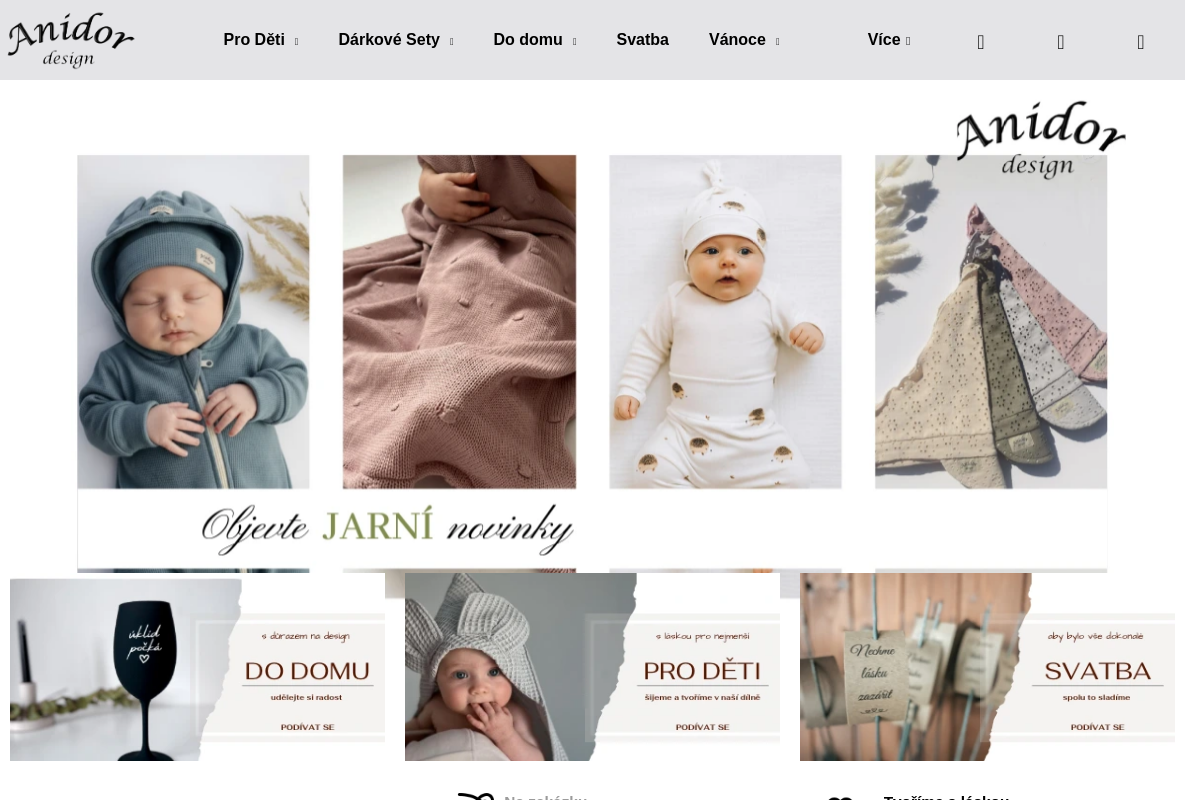
Task: Click the rightmost icon in header bar
Action: tap(1141, 42)
